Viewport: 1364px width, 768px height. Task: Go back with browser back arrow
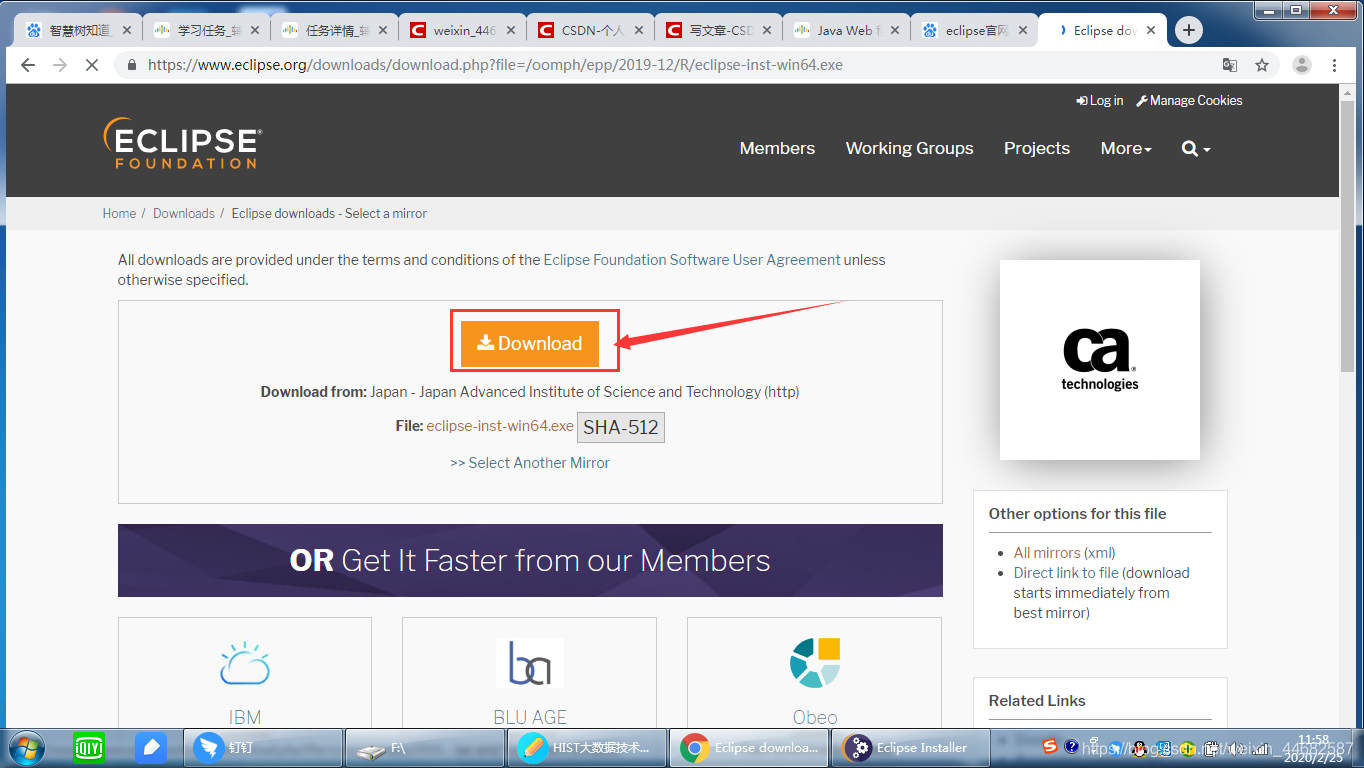tap(27, 65)
